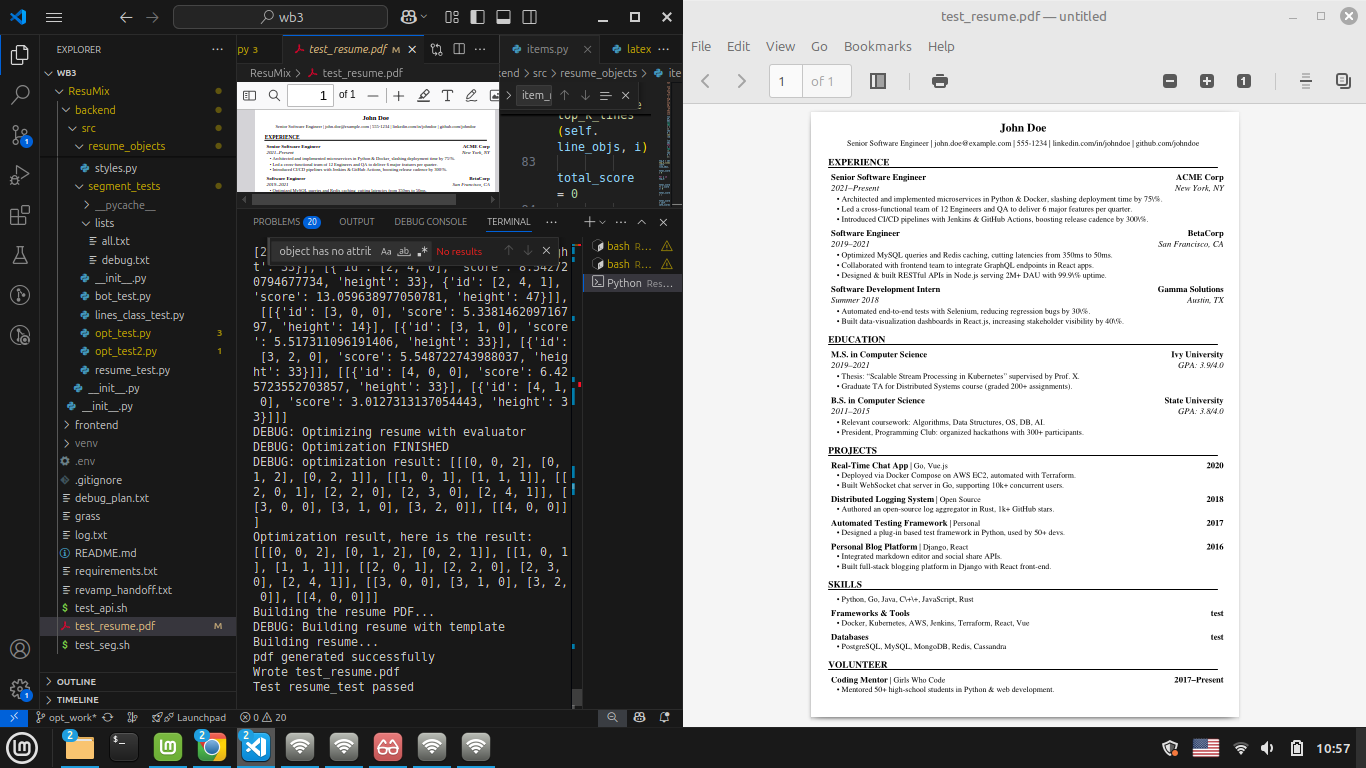Open changes compare icon beside test_resume.pdf tab

pyautogui.click(x=436, y=49)
